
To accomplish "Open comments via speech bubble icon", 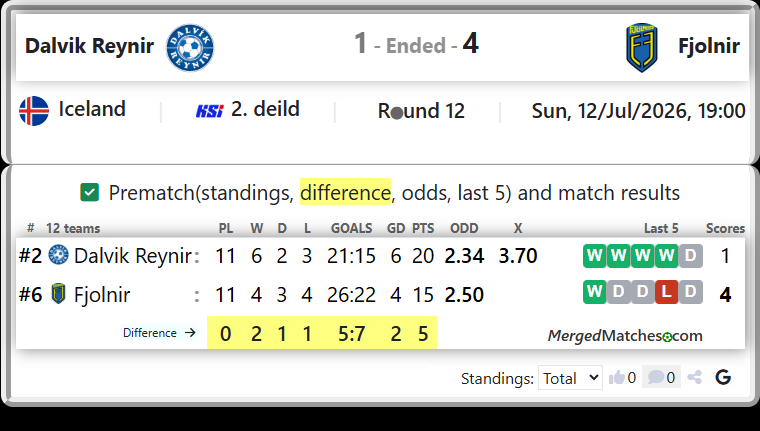I will click(656, 377).
